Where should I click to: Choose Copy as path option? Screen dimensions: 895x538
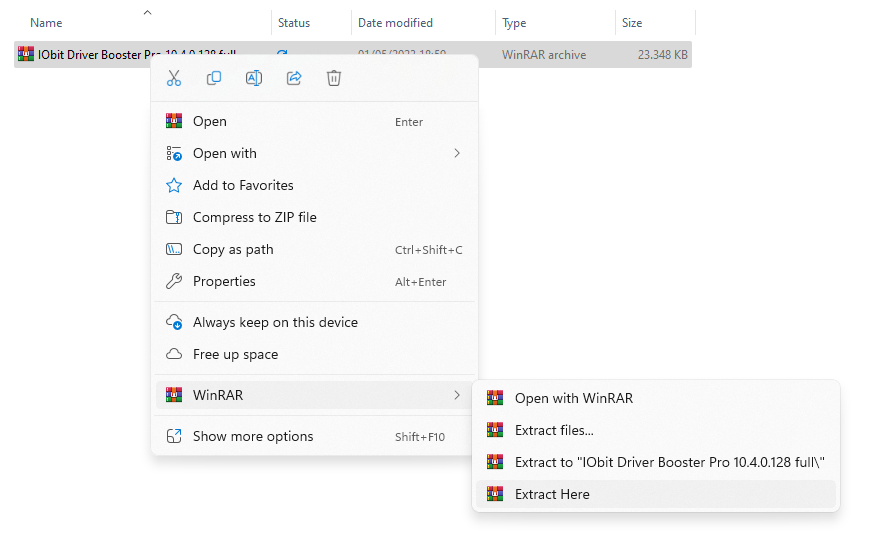click(233, 249)
